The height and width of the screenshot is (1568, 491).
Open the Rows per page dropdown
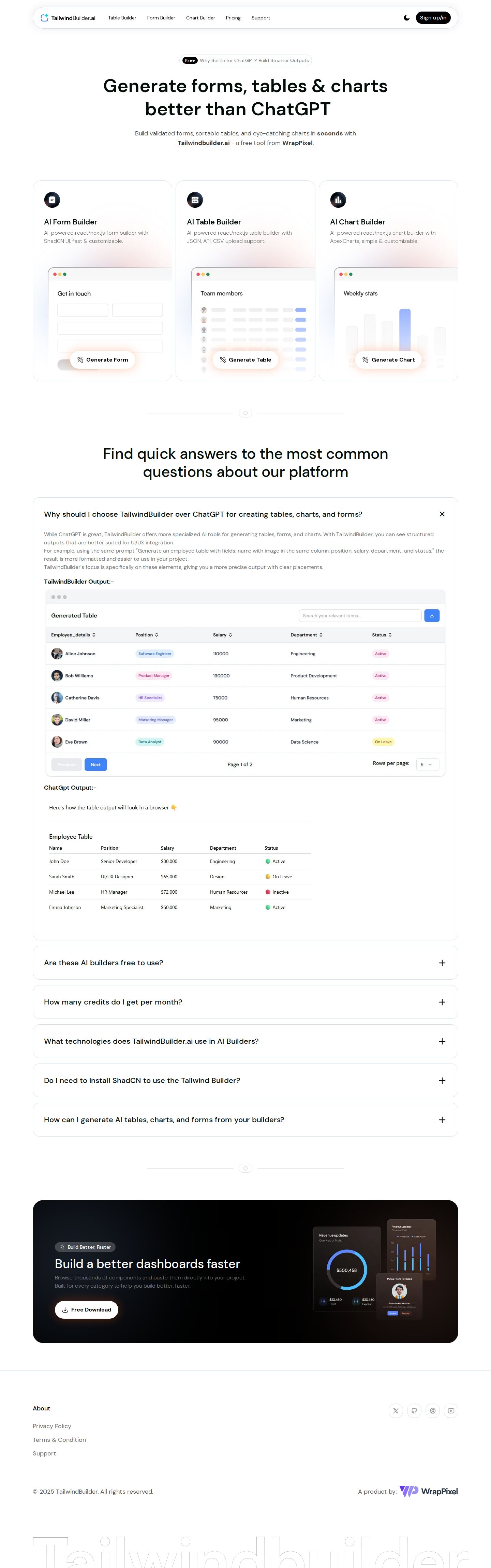pos(427,764)
